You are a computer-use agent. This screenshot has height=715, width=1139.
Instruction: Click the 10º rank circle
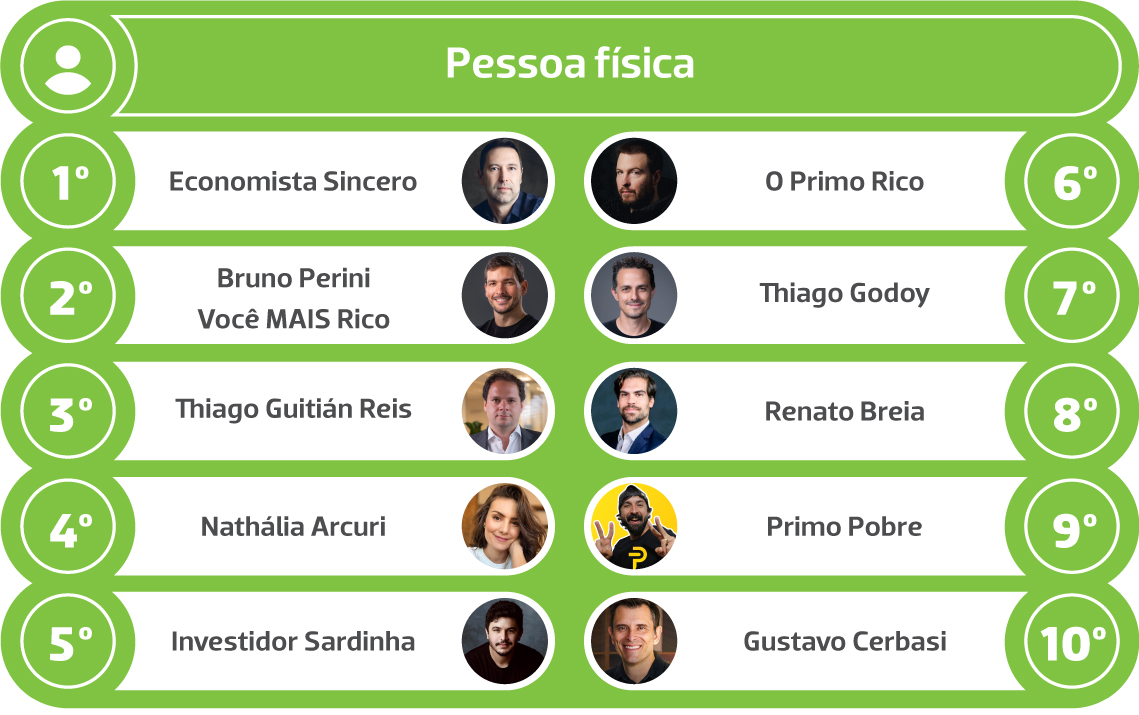1072,642
